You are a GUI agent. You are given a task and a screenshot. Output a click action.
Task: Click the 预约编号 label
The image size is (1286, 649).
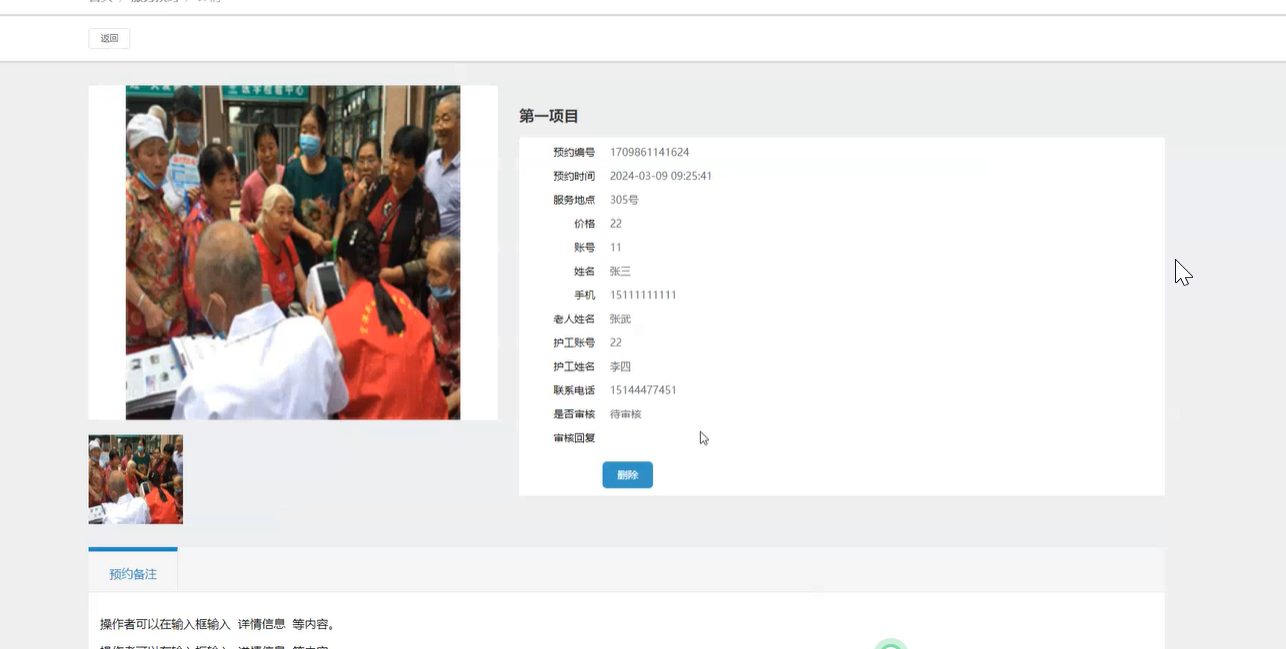click(x=574, y=152)
